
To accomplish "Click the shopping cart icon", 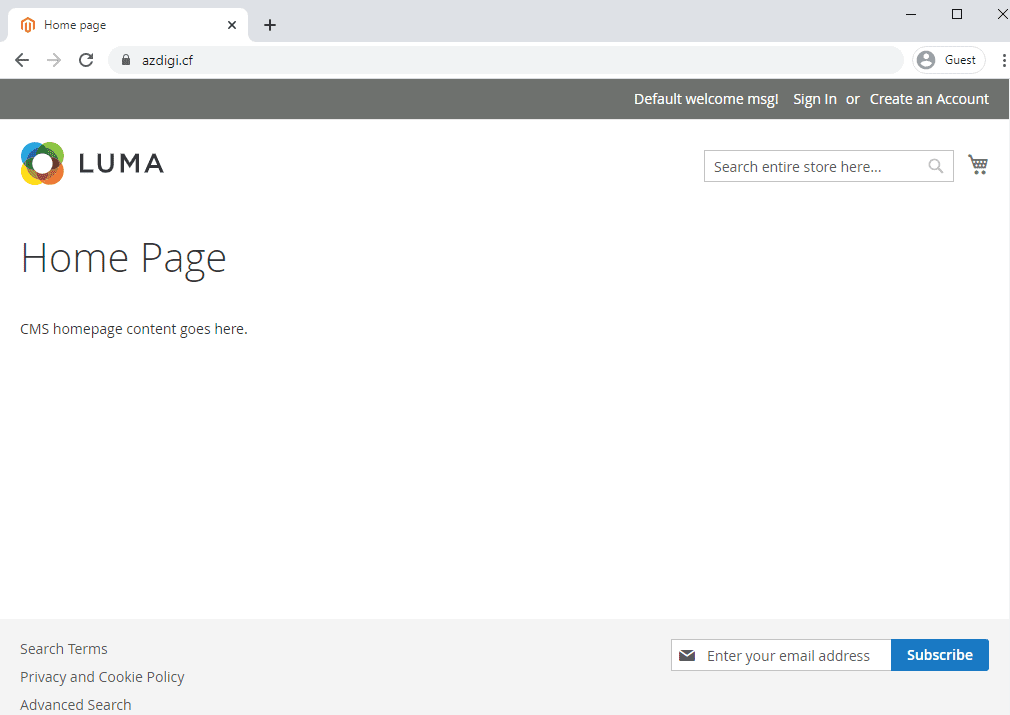I will tap(977, 165).
